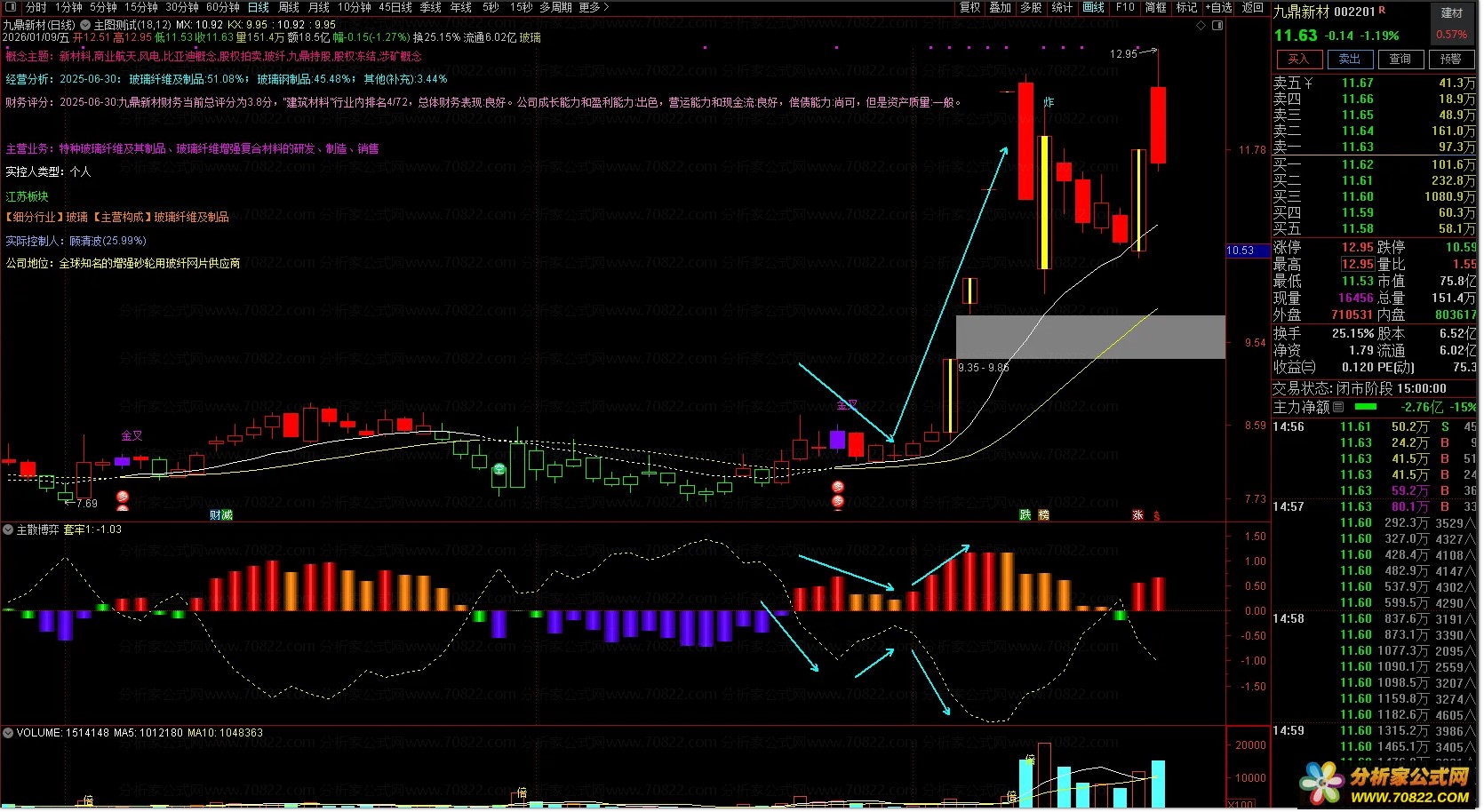Select the 季线 quarterly period tab
The height and width of the screenshot is (812, 1484).
431,7
